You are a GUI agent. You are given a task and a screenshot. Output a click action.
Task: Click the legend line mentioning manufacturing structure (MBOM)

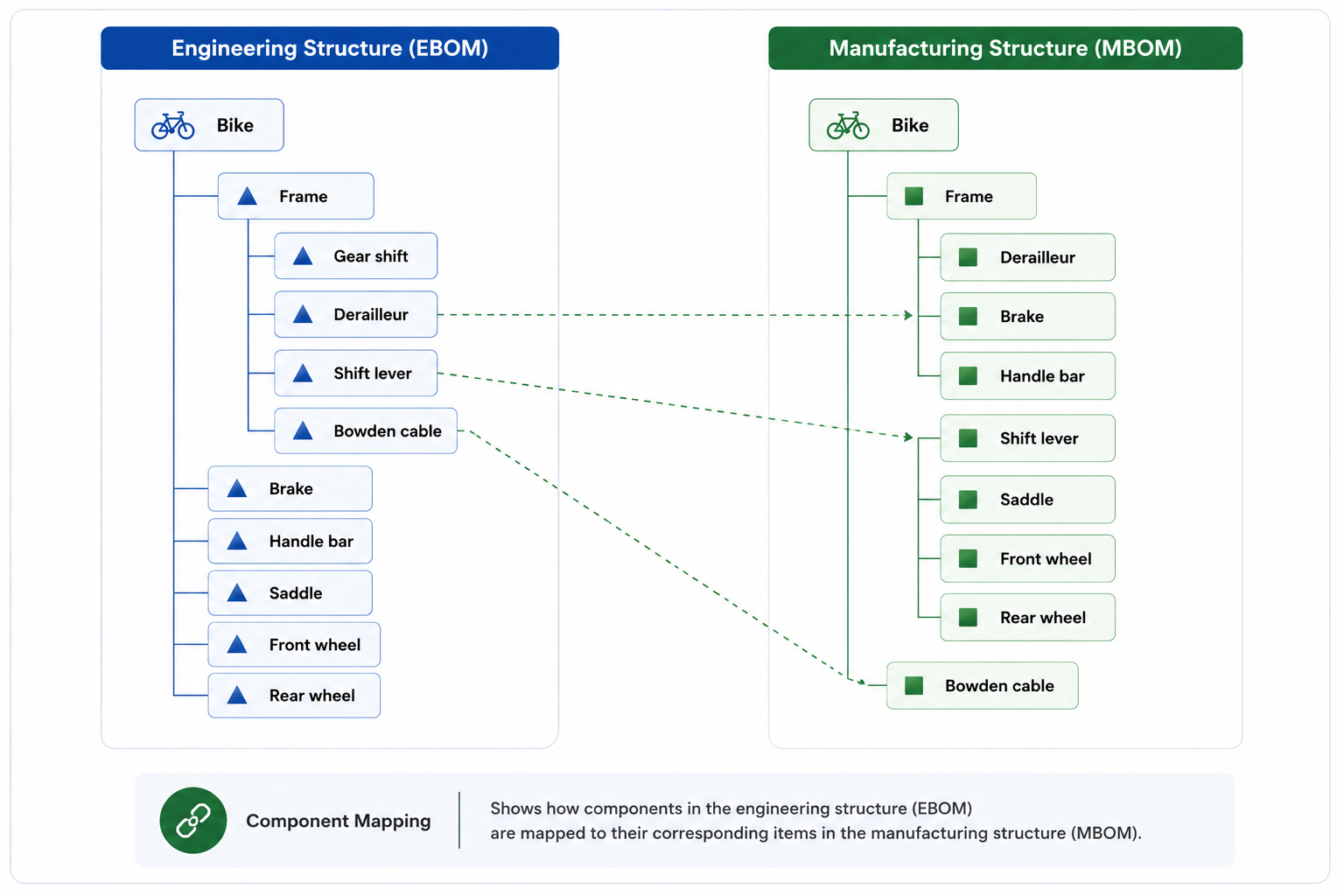point(815,832)
